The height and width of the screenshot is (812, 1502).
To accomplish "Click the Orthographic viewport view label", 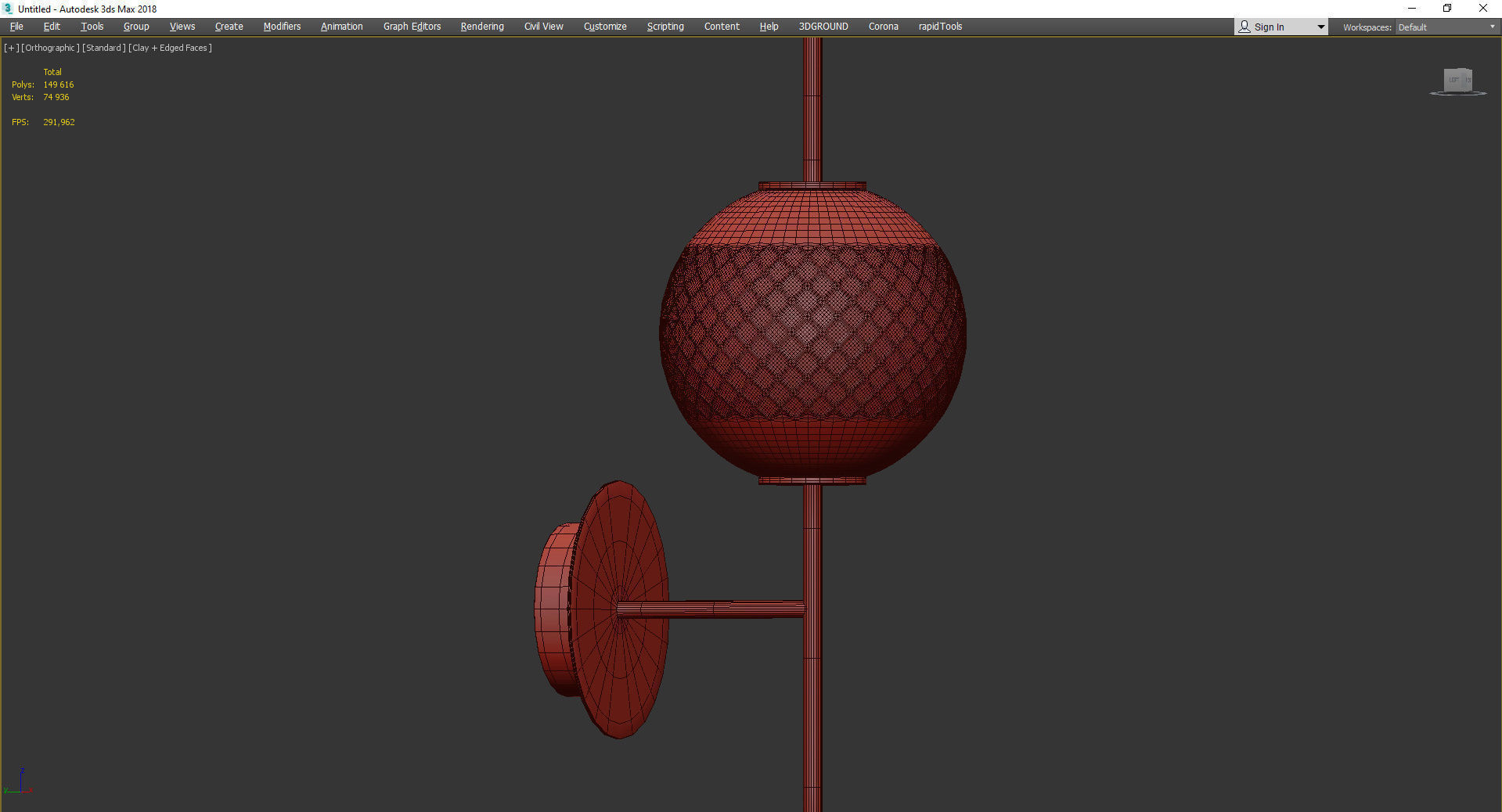I will pyautogui.click(x=51, y=48).
